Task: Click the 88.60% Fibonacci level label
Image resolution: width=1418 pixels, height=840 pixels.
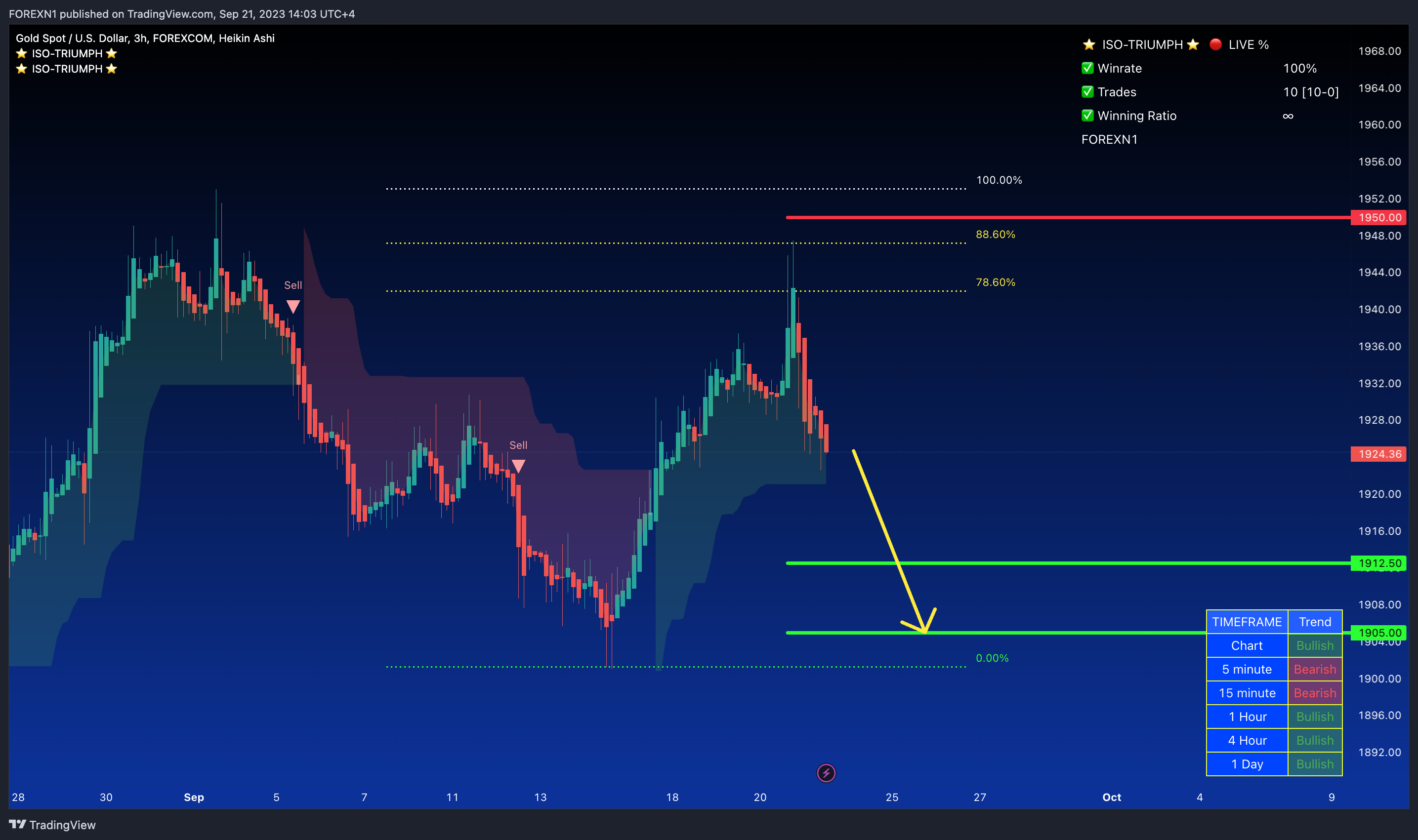Action: point(996,235)
